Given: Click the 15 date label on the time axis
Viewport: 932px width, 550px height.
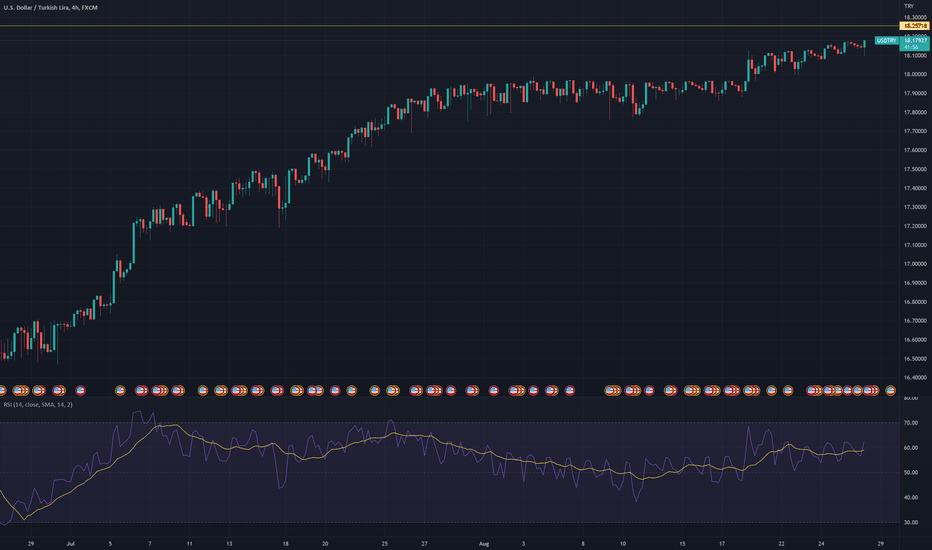Looking at the screenshot, I should pyautogui.click(x=682, y=544).
